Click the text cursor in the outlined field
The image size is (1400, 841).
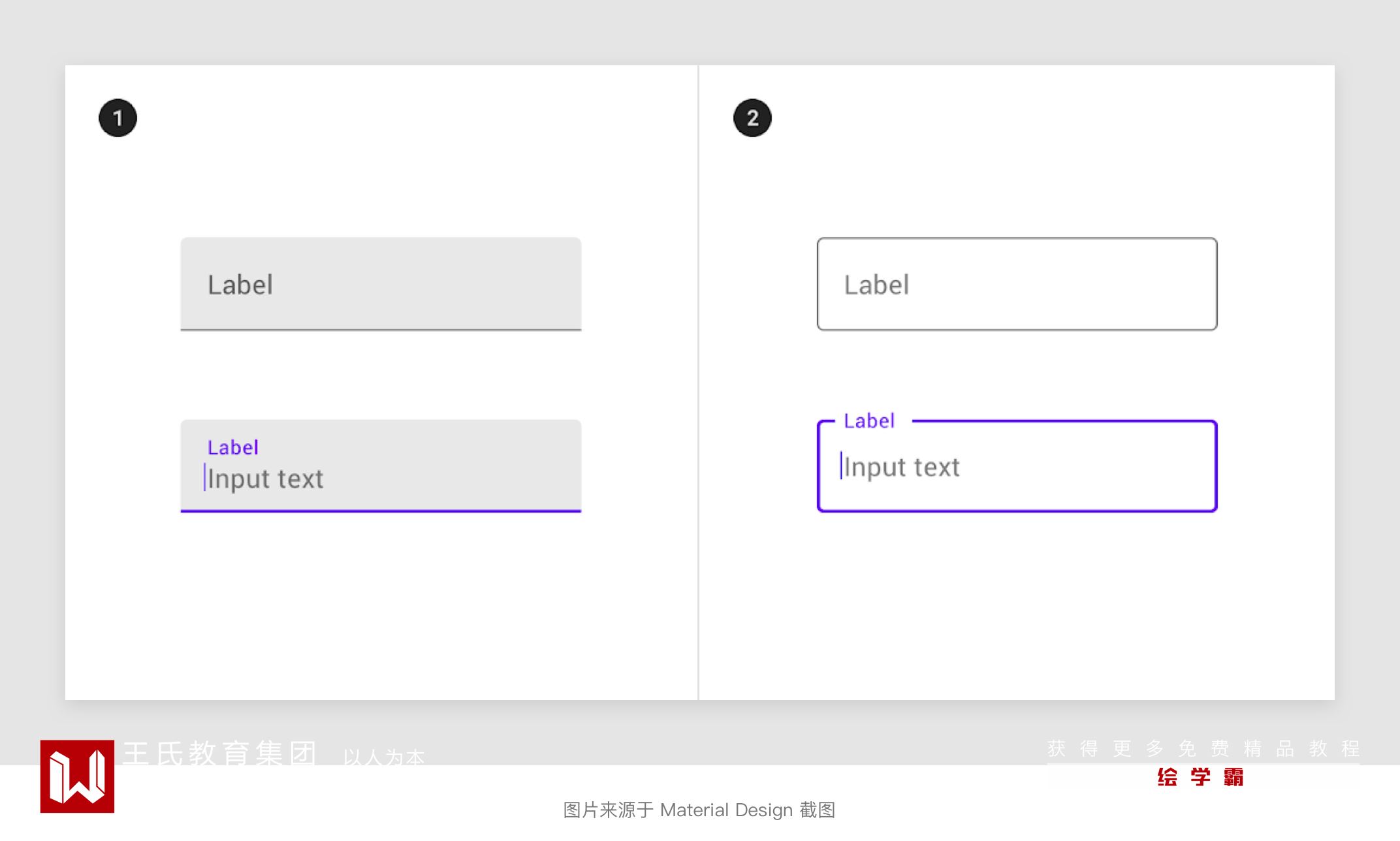tap(841, 466)
